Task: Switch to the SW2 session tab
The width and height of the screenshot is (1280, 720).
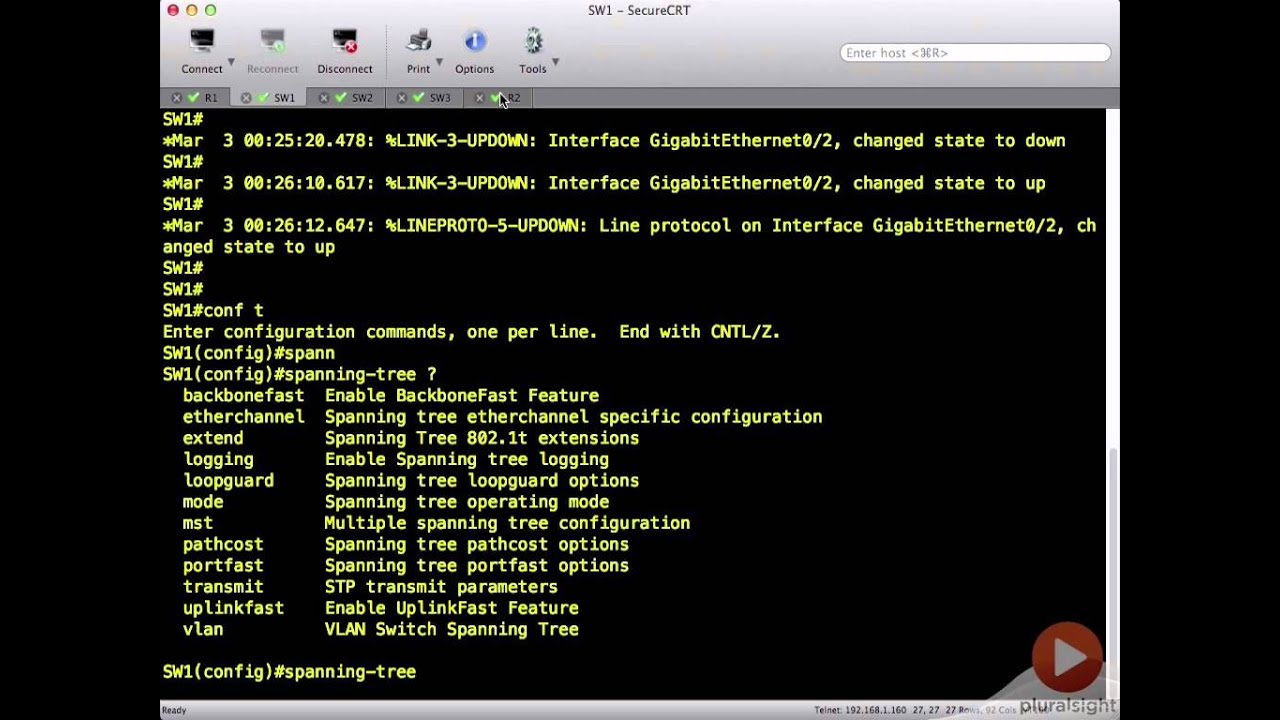Action: (x=347, y=98)
